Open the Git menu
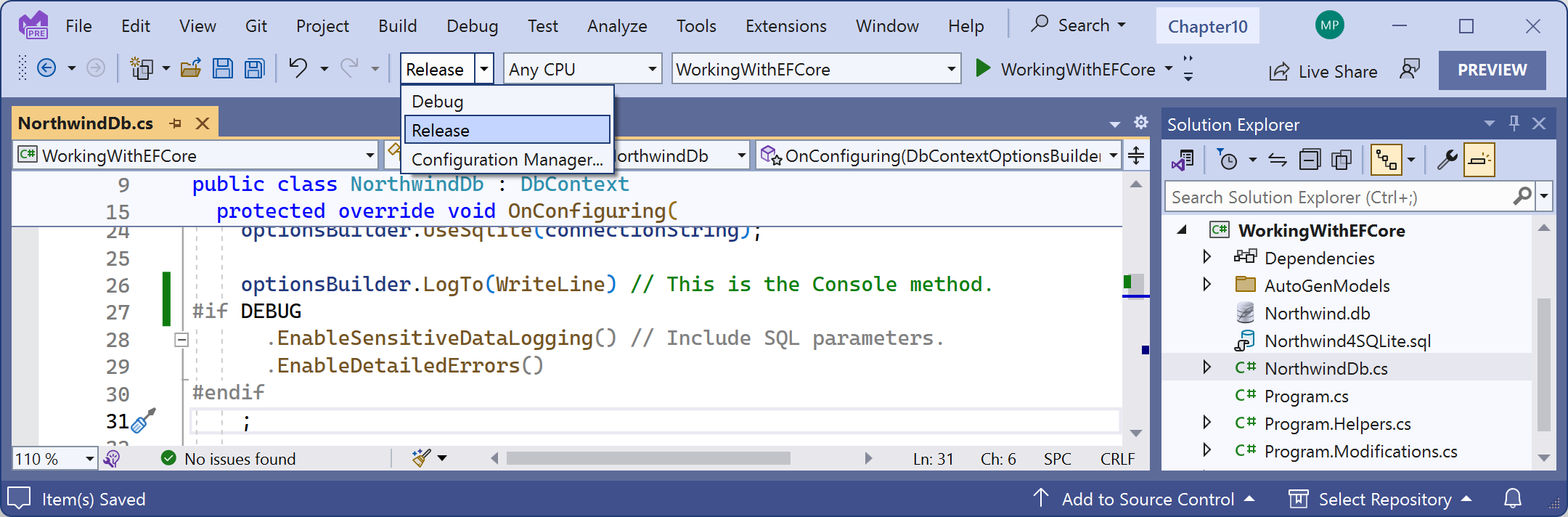1568x517 pixels. (256, 26)
